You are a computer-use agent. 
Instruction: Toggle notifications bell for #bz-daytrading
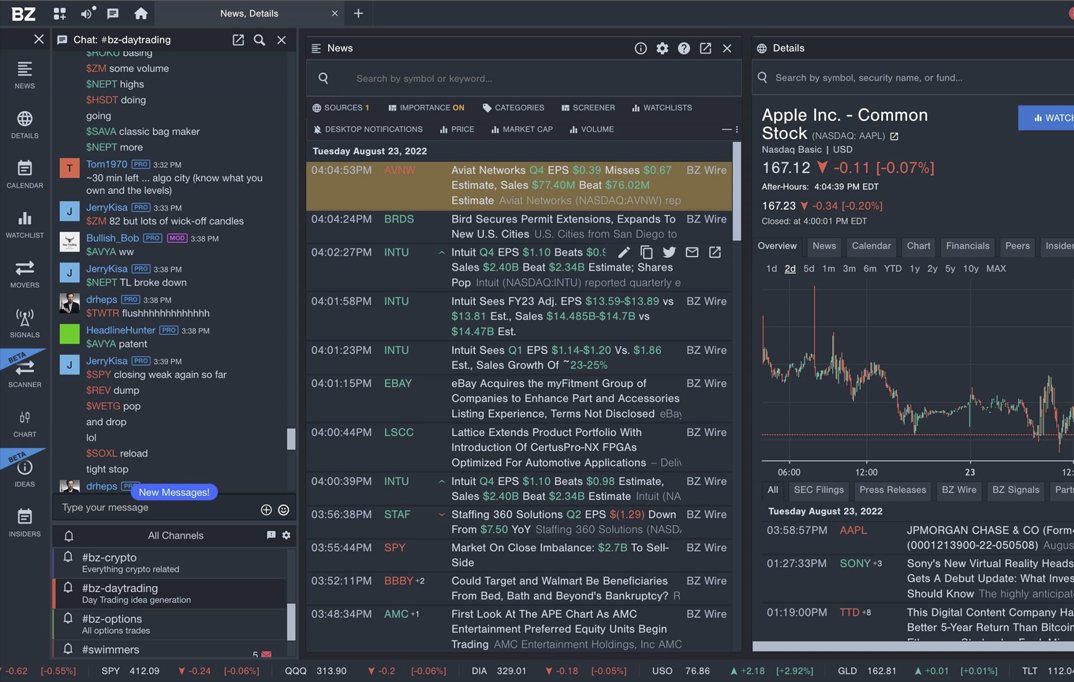(x=68, y=588)
